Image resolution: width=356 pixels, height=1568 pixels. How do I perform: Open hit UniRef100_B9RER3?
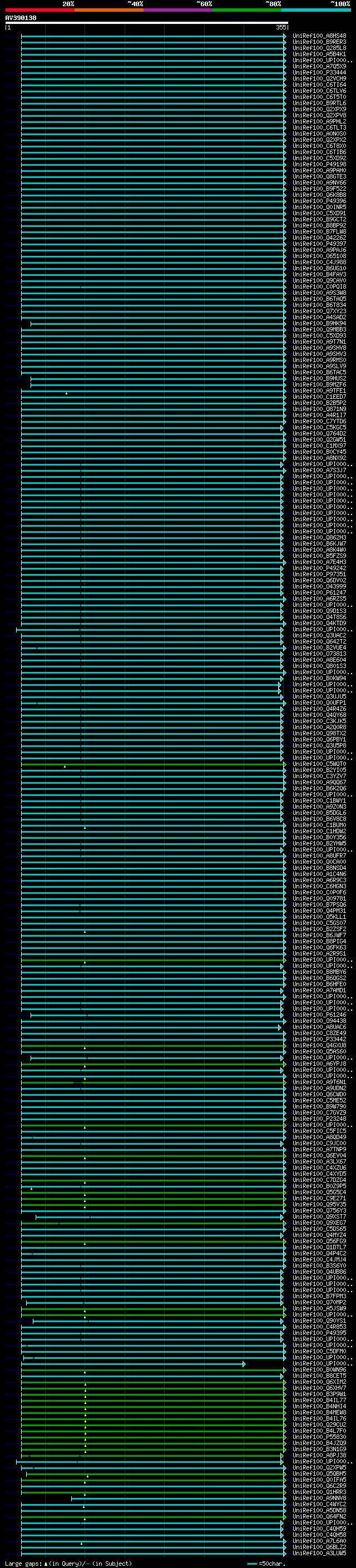319,42
